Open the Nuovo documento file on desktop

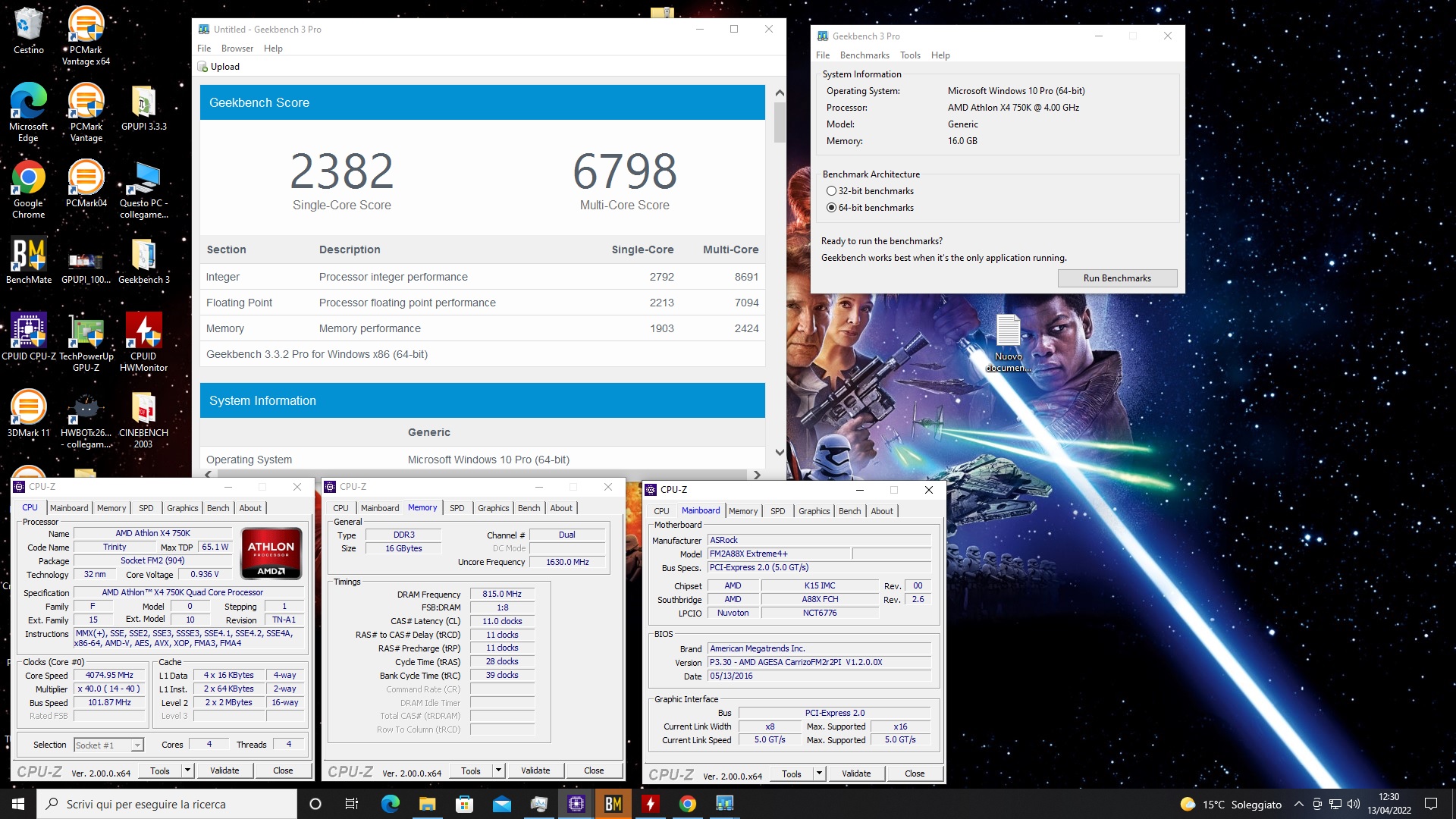1008,343
